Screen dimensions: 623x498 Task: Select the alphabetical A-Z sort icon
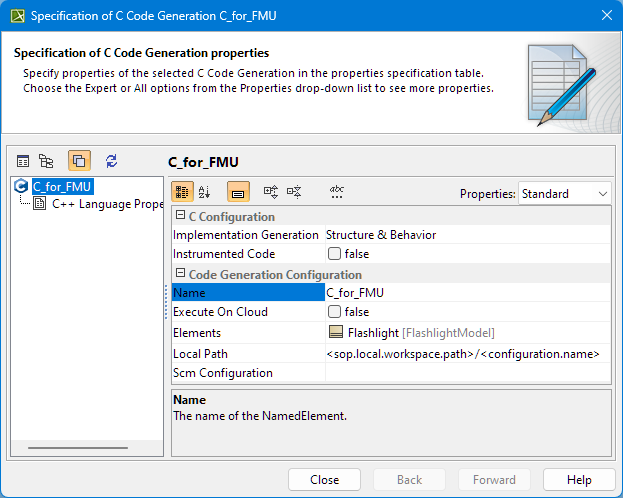pos(205,192)
